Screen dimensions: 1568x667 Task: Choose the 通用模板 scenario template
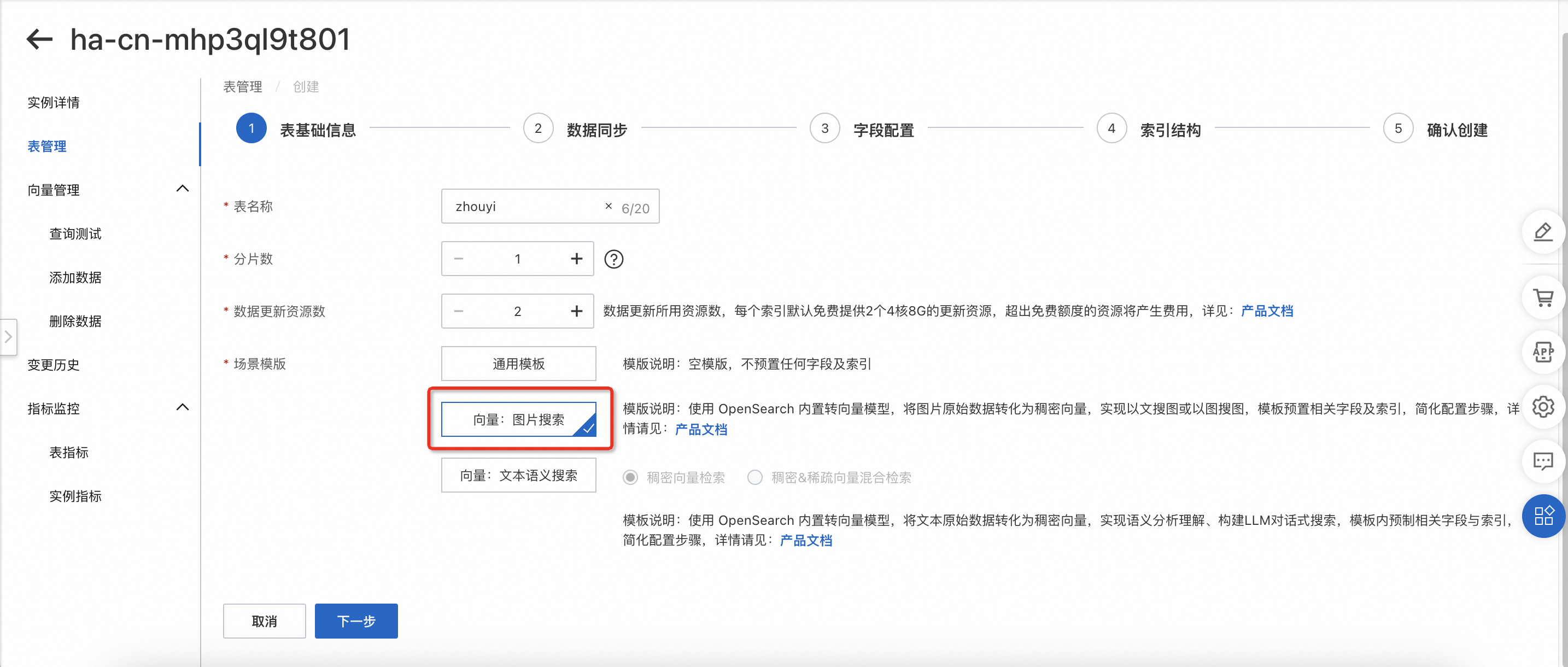point(519,364)
